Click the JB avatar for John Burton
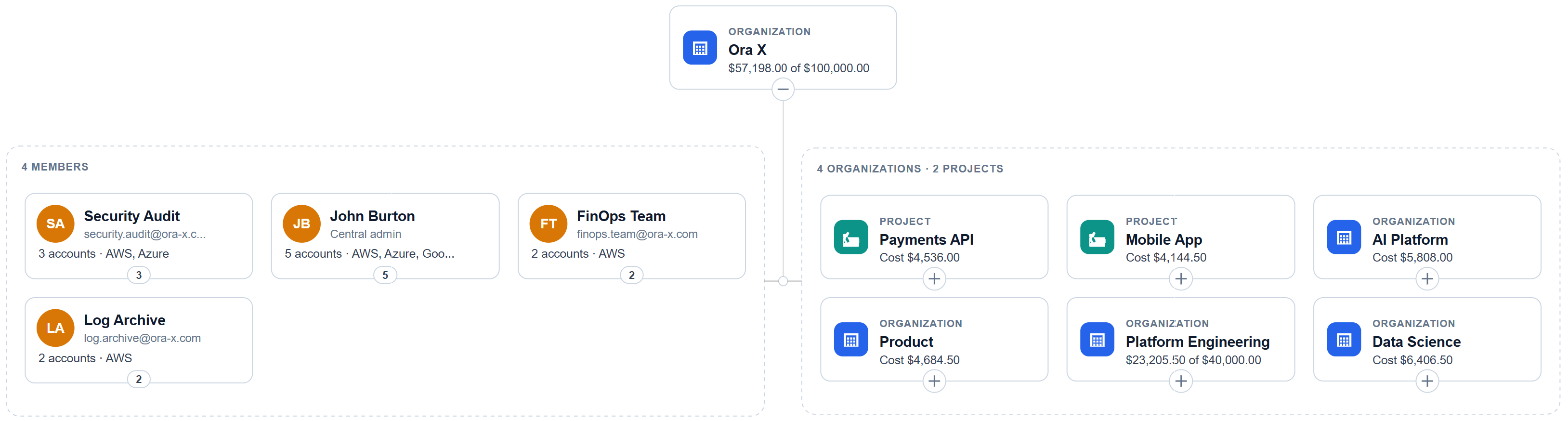The width and height of the screenshot is (1568, 421). point(301,224)
